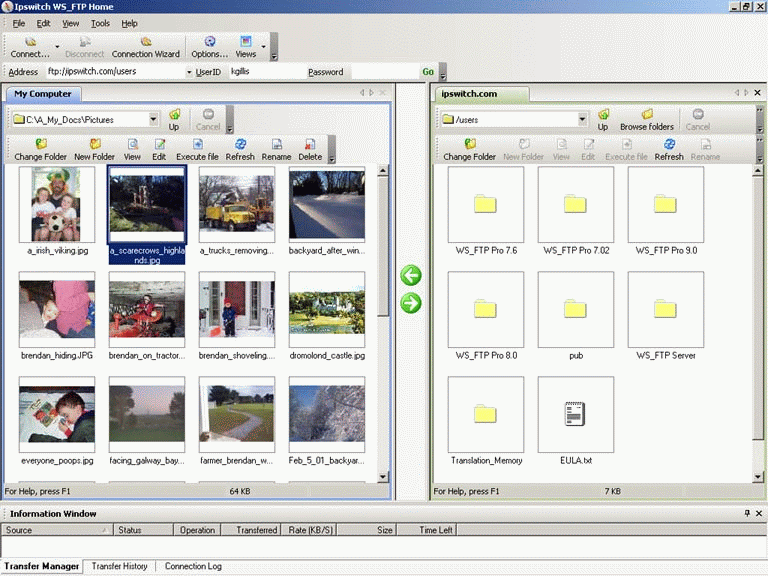Change Folder in local pane
The image size is (768, 576).
coord(41,150)
